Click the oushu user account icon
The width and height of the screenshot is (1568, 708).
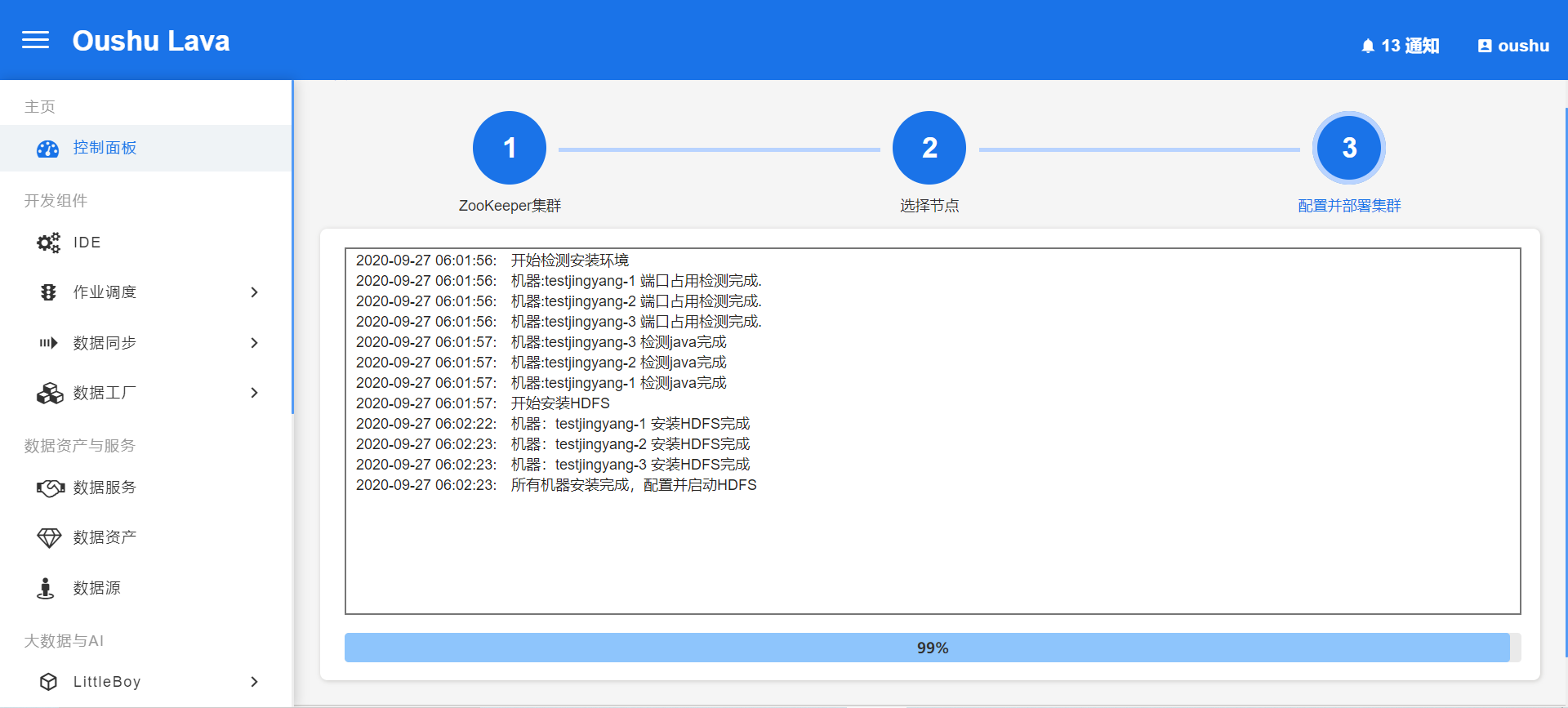click(1485, 47)
